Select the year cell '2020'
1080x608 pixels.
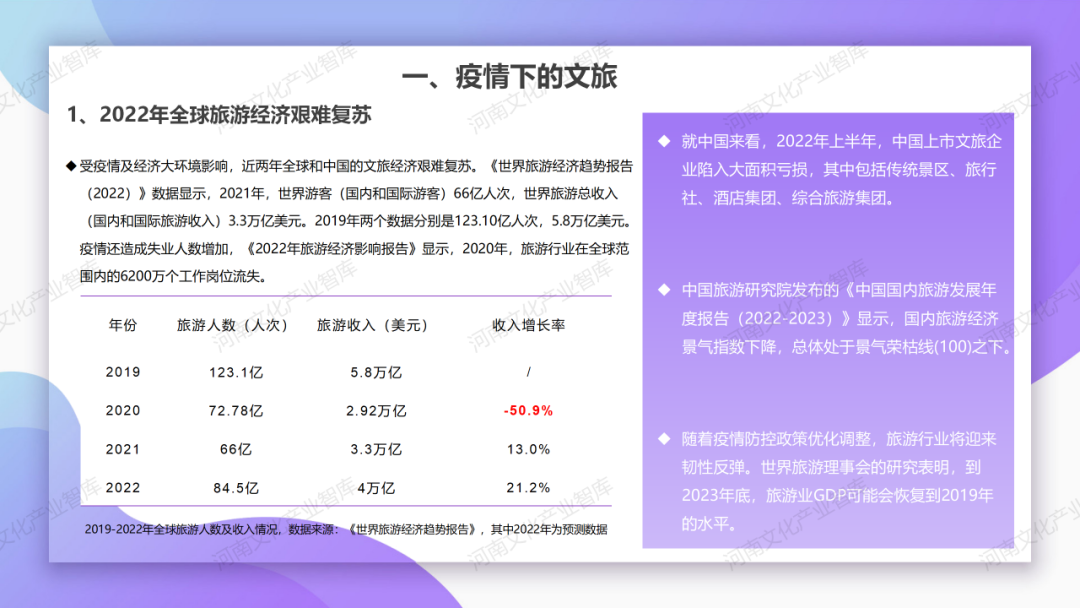[123, 410]
